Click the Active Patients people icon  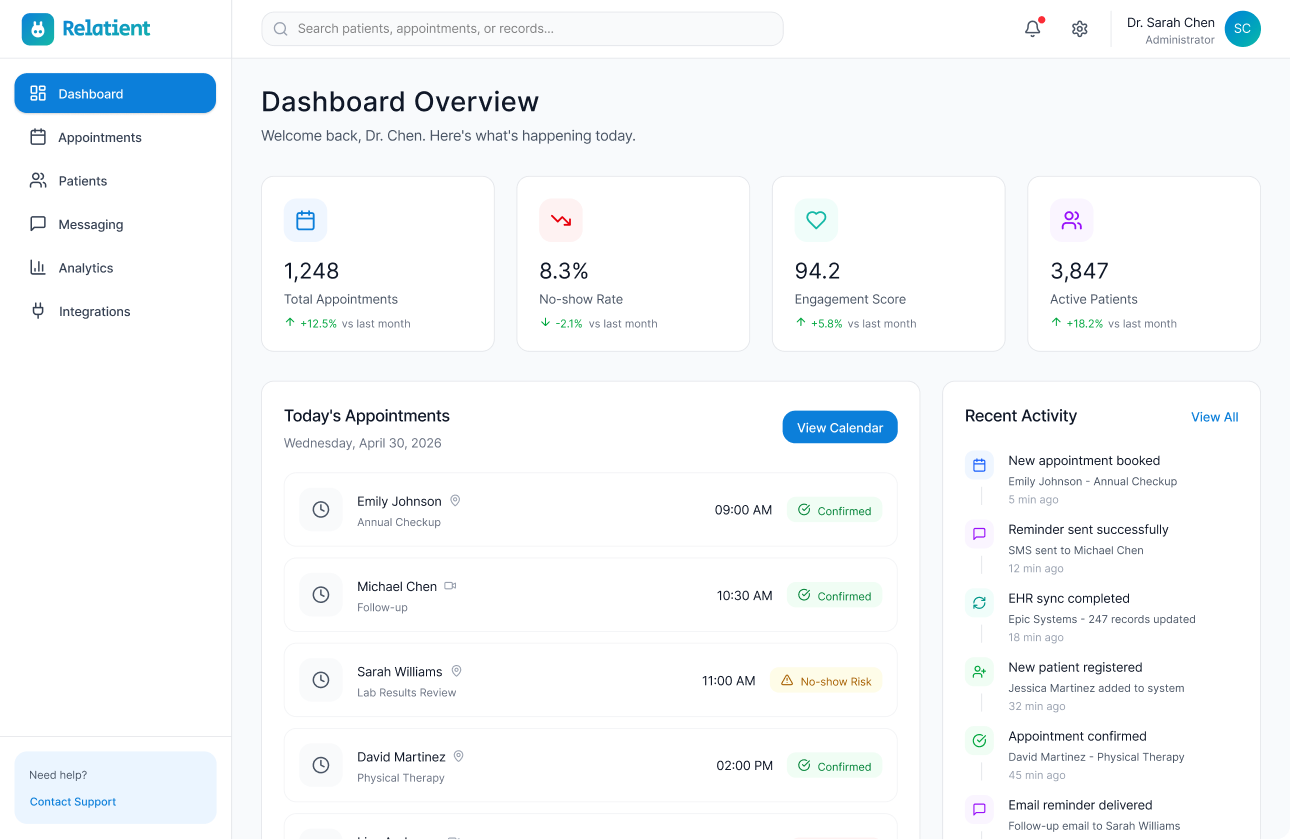click(1072, 220)
